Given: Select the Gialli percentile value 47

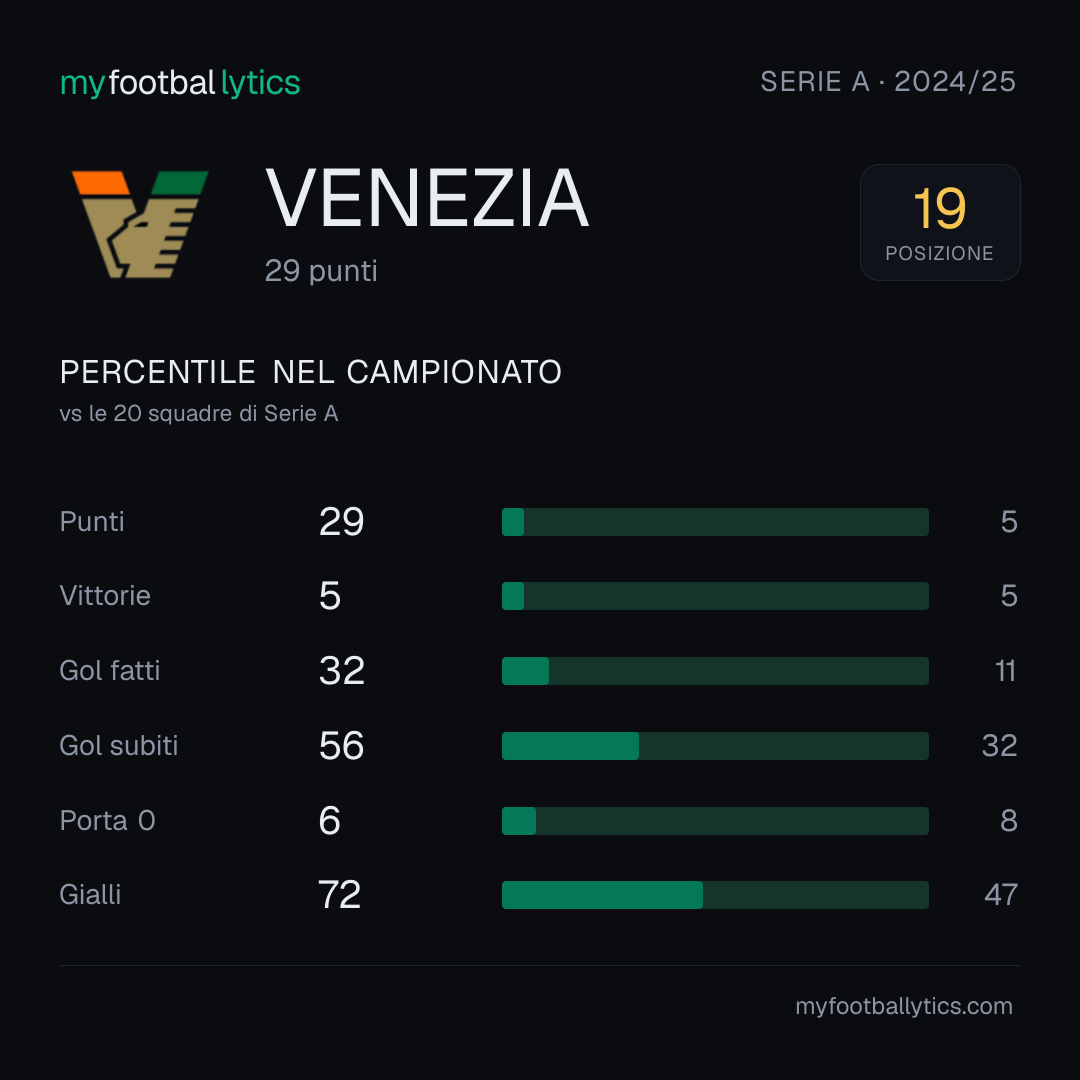Looking at the screenshot, I should [x=1001, y=895].
